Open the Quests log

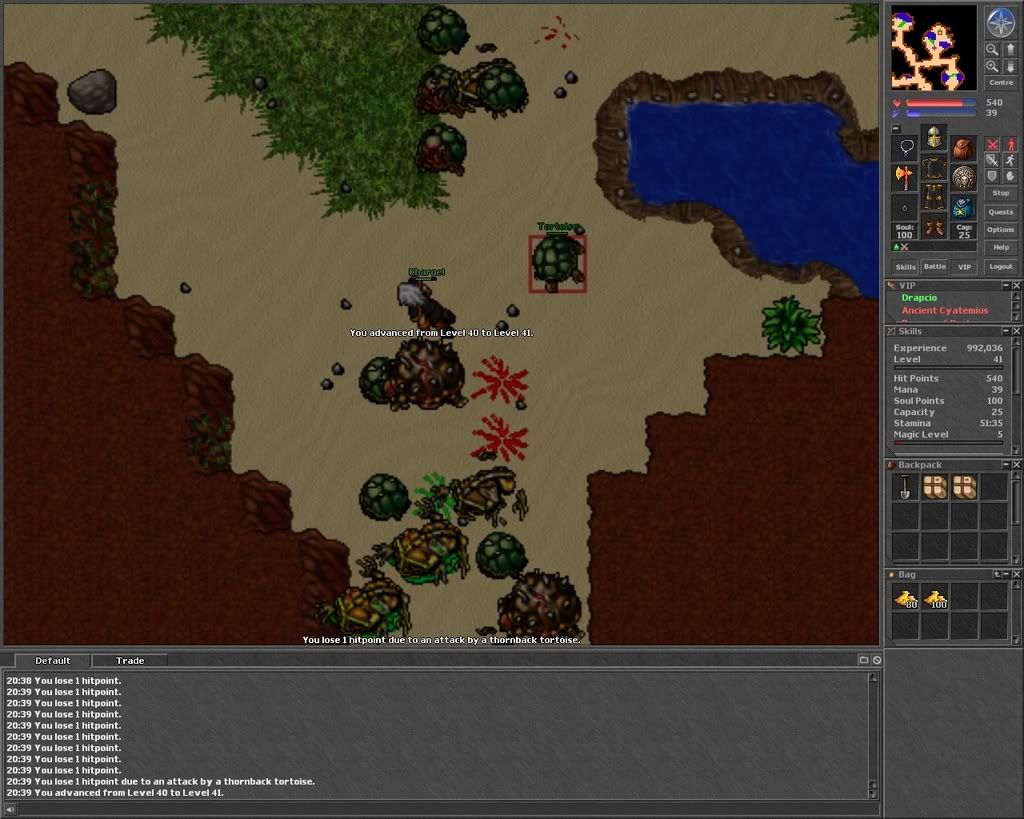(1000, 212)
